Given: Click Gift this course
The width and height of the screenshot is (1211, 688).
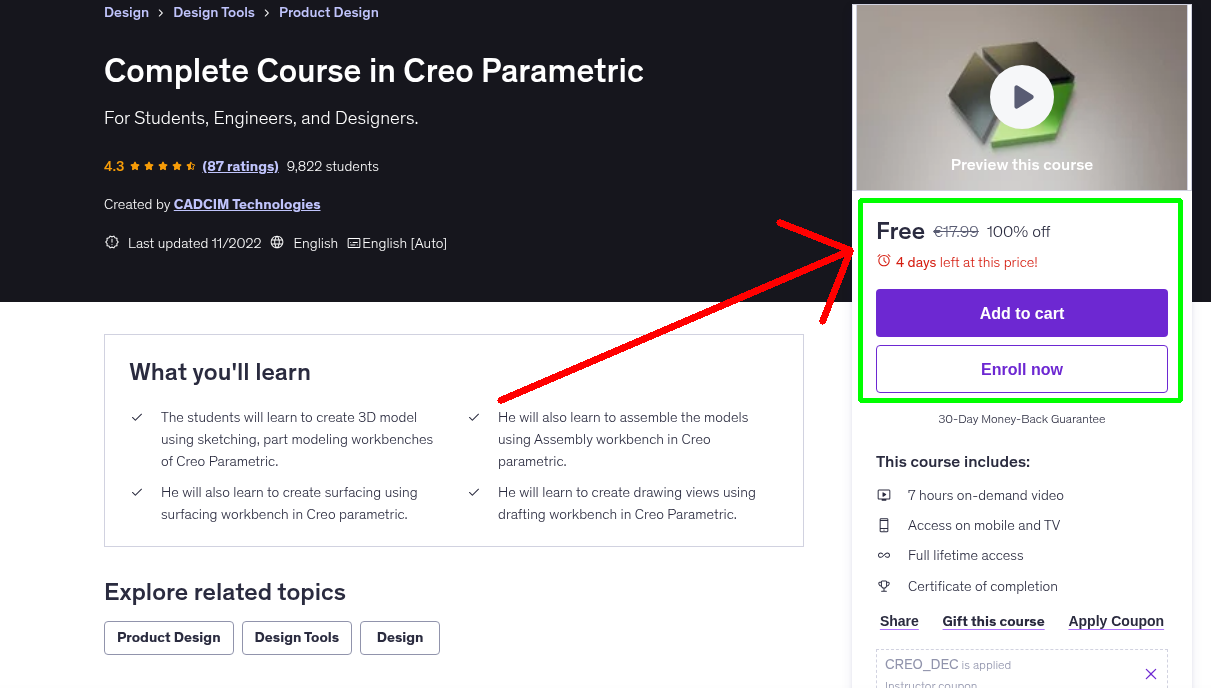Looking at the screenshot, I should (993, 621).
